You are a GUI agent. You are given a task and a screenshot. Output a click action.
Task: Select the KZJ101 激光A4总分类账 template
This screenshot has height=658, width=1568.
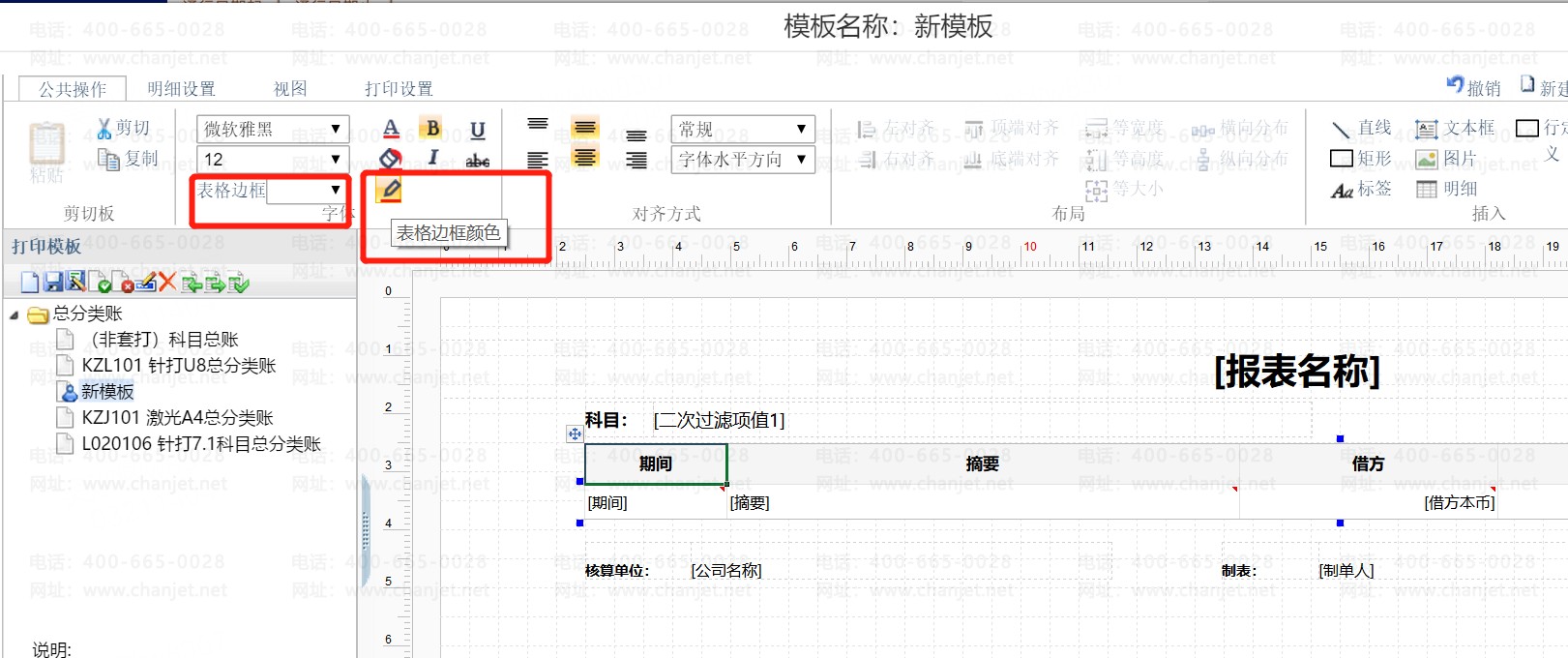pos(177,418)
